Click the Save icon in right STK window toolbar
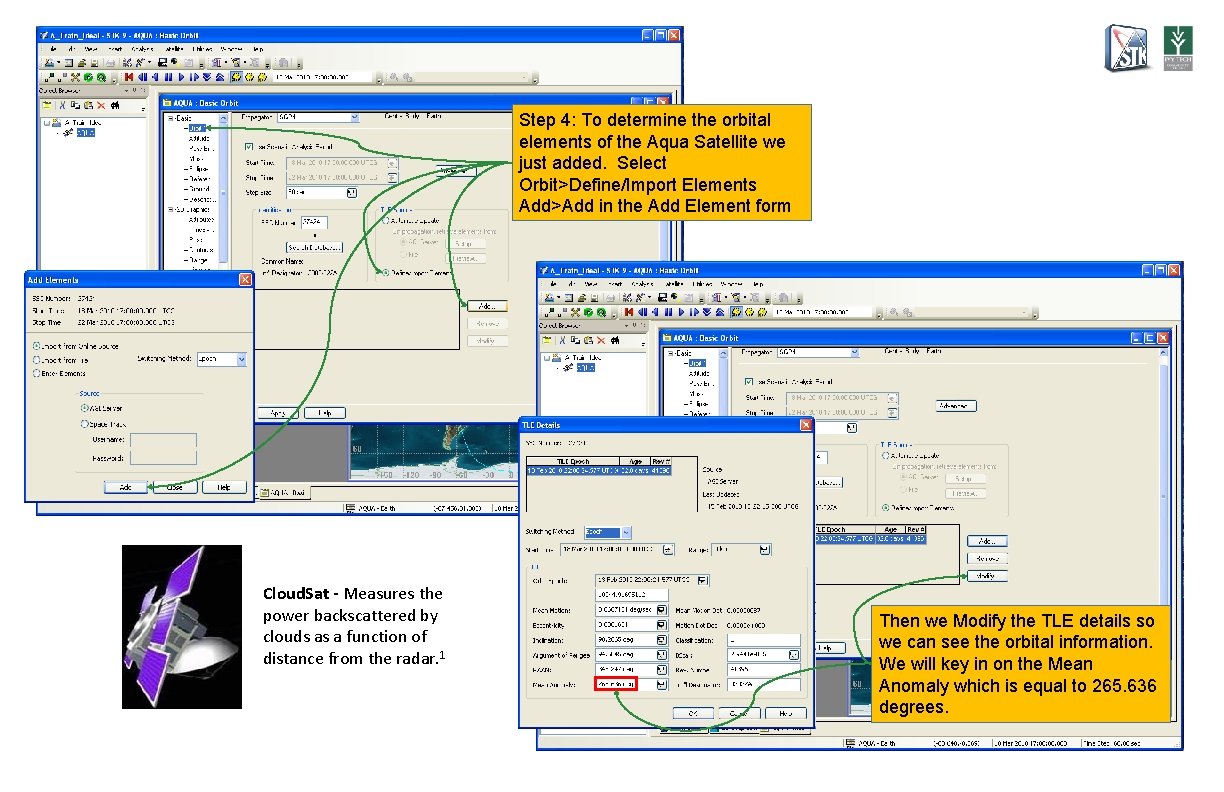The height and width of the screenshot is (792, 1224). pos(594,298)
